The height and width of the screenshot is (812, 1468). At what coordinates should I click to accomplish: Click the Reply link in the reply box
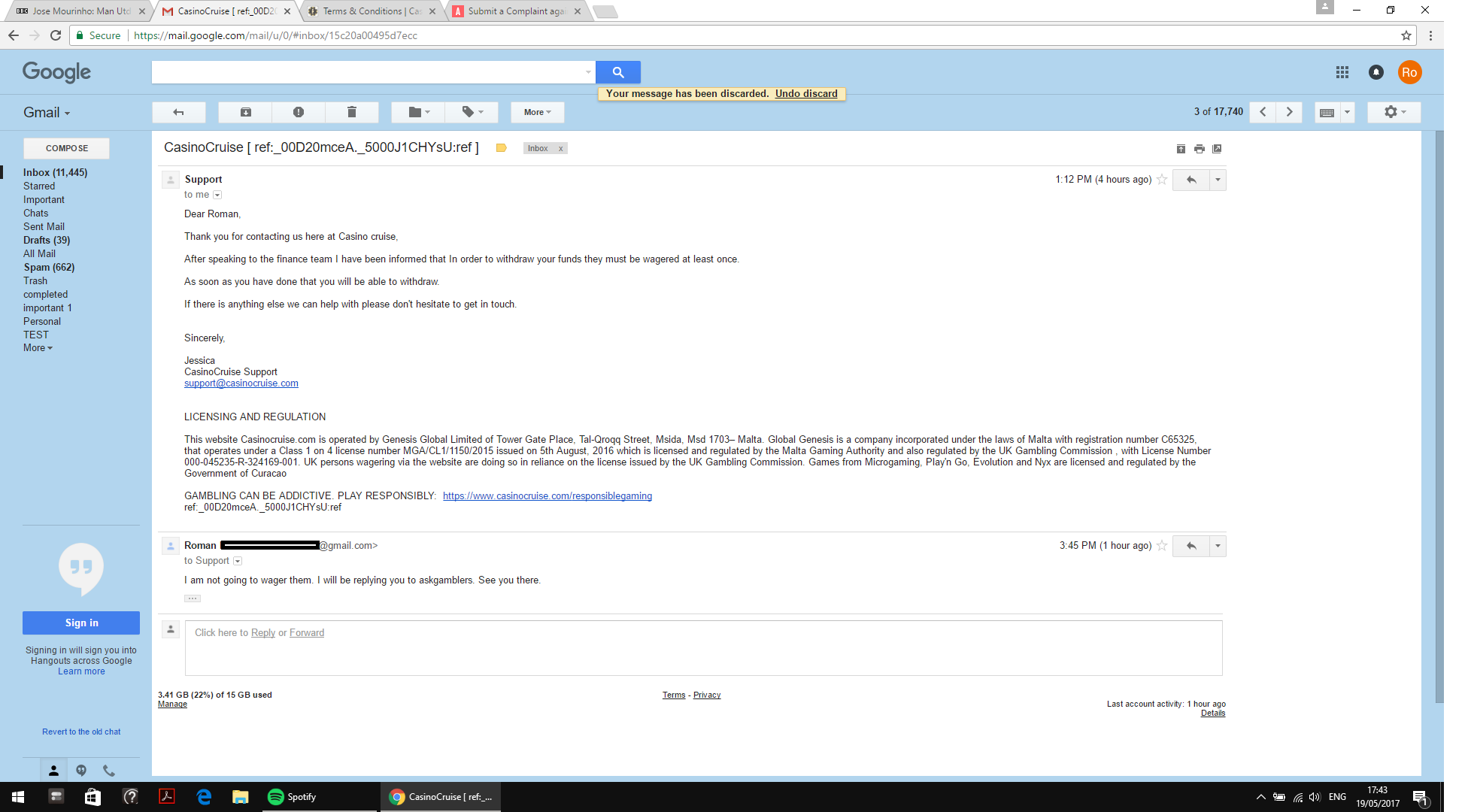click(263, 633)
